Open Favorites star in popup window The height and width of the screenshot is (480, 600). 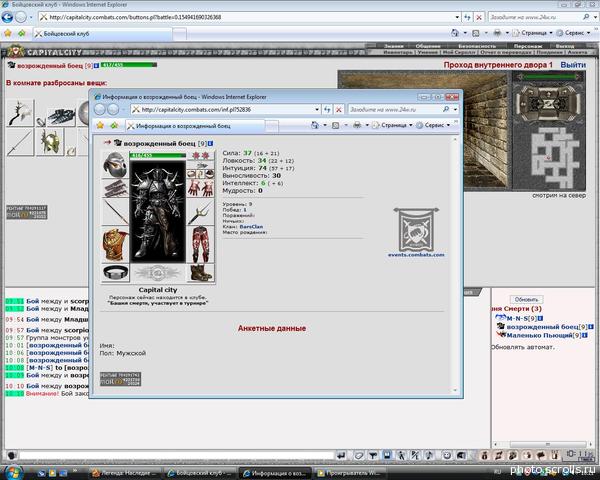tap(100, 126)
